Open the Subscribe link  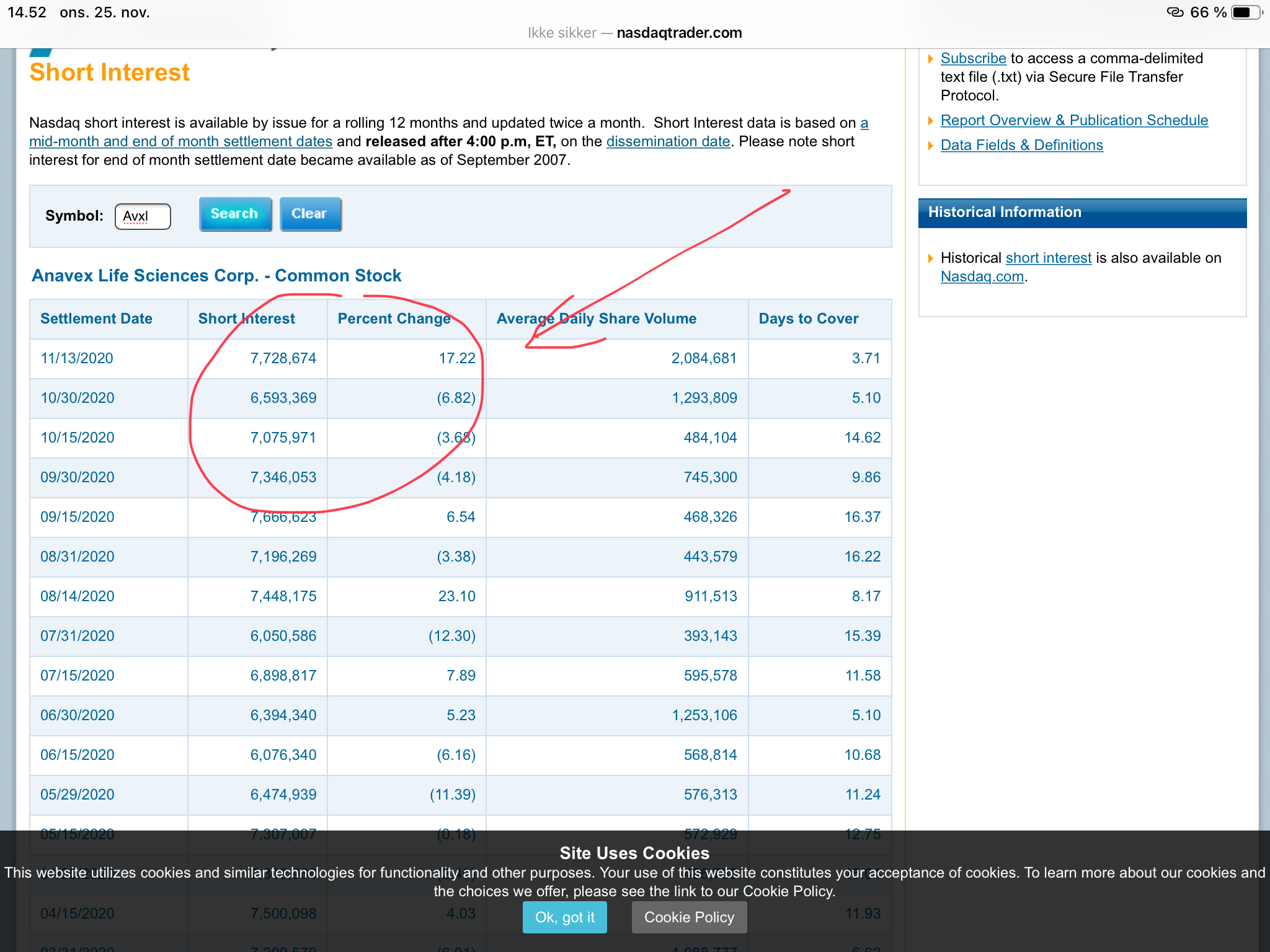(x=973, y=58)
